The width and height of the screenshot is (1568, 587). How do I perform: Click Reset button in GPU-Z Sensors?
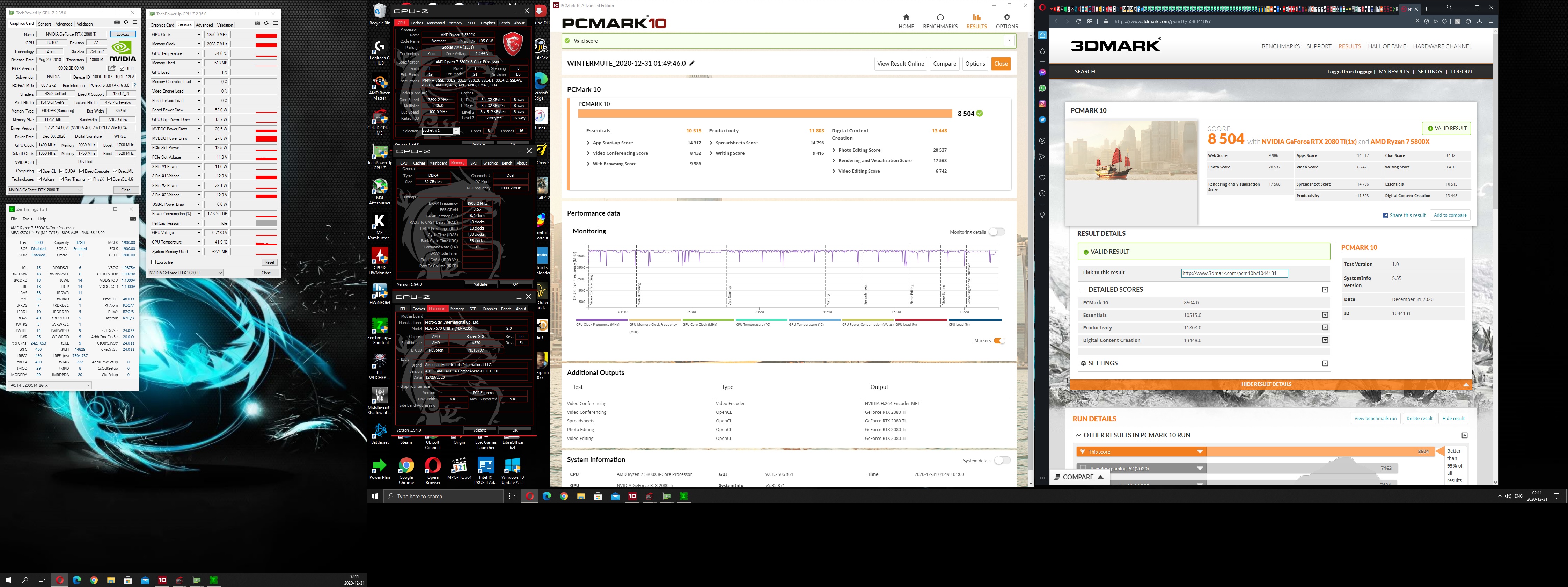(269, 262)
